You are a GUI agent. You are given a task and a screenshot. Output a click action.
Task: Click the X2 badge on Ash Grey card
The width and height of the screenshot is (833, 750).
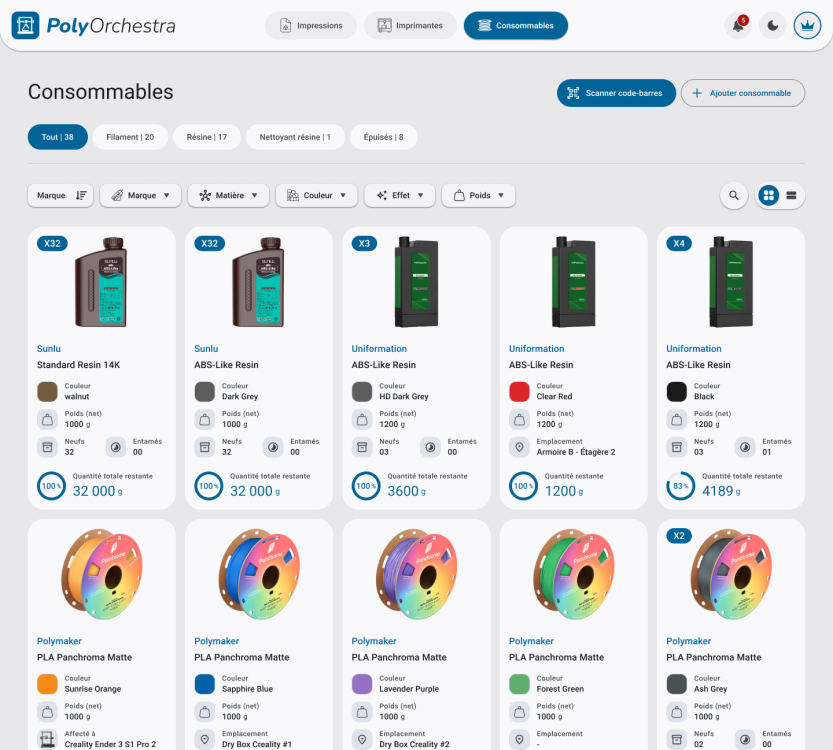click(x=679, y=535)
